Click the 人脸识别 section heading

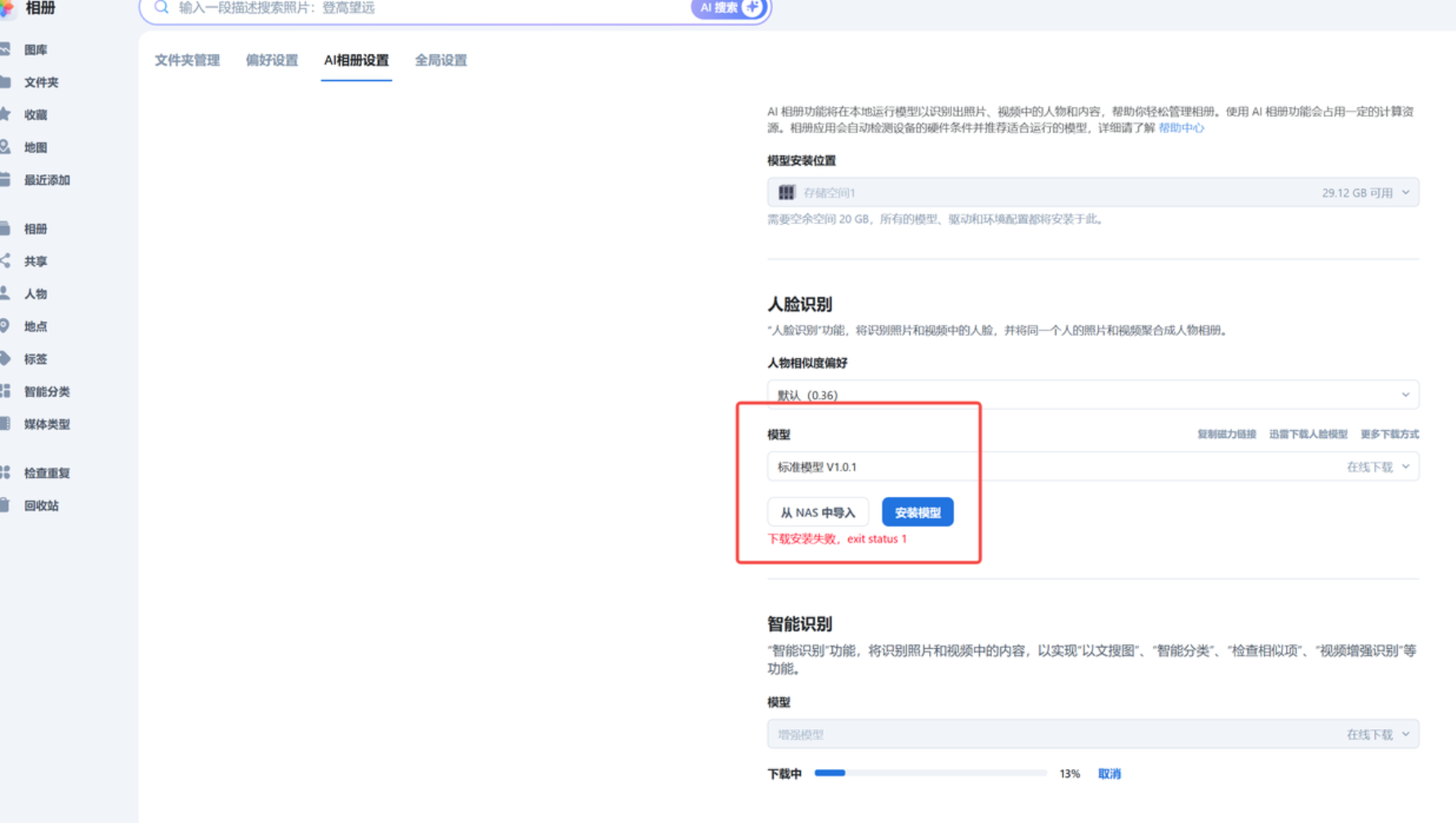pos(799,305)
